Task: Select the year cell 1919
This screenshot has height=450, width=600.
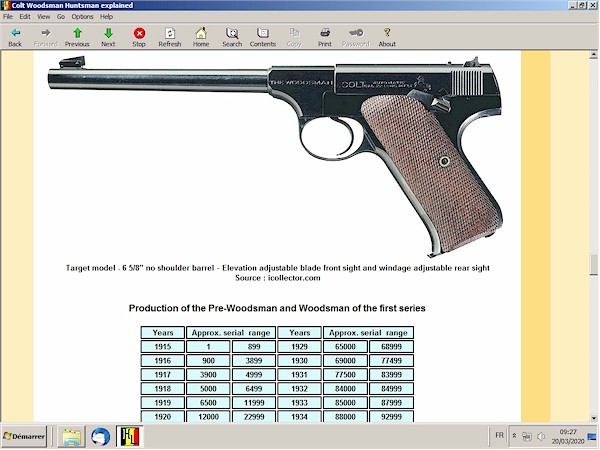Action: [163, 403]
